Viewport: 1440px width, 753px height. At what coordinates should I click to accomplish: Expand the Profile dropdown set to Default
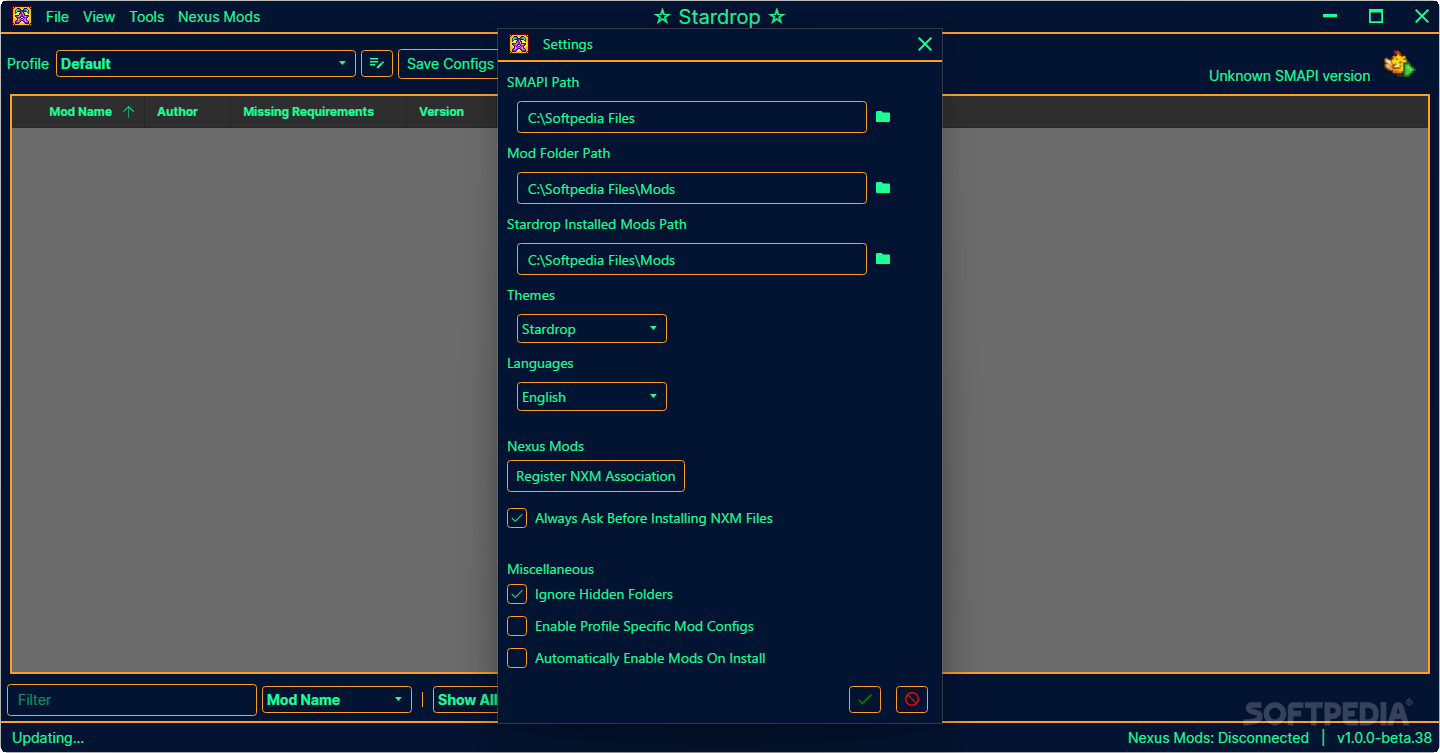tap(206, 63)
